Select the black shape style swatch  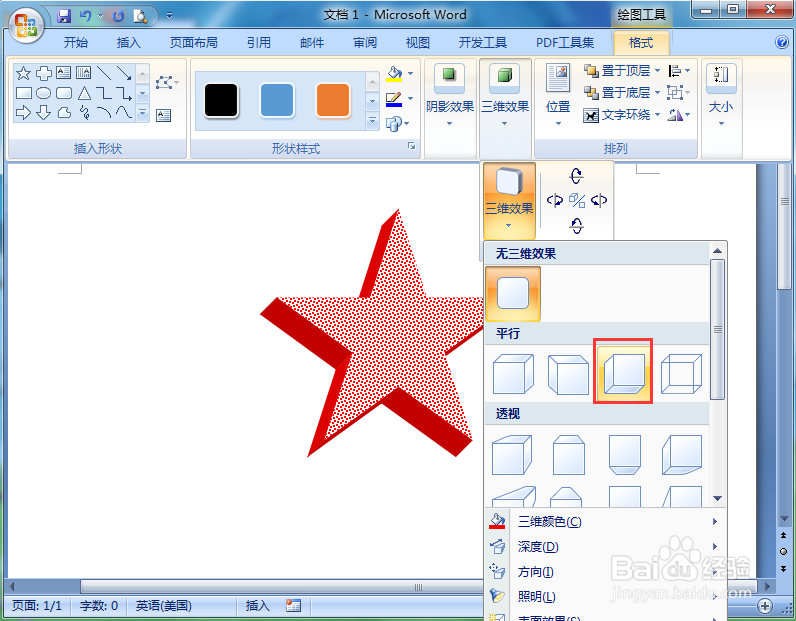(x=221, y=100)
